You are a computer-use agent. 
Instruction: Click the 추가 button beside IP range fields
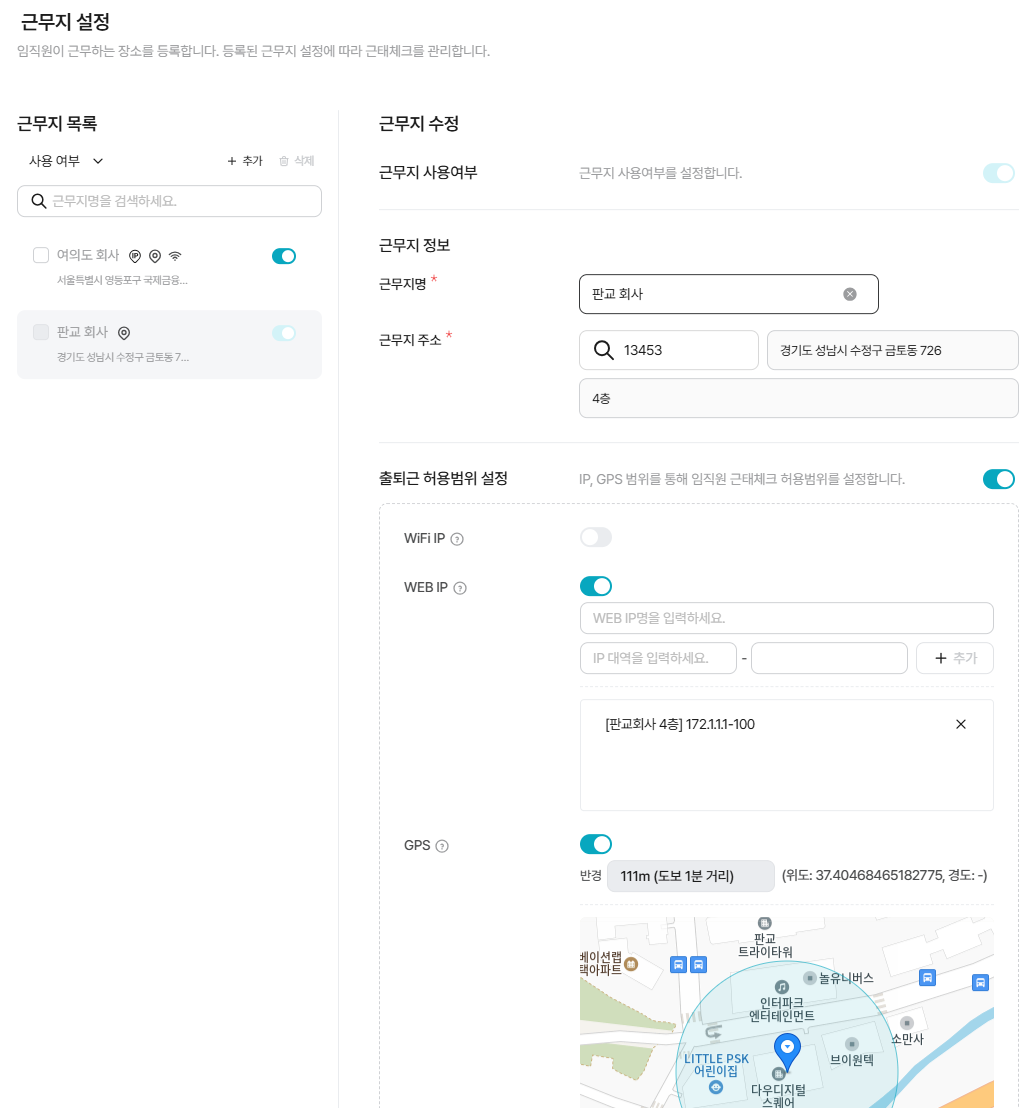pos(954,658)
